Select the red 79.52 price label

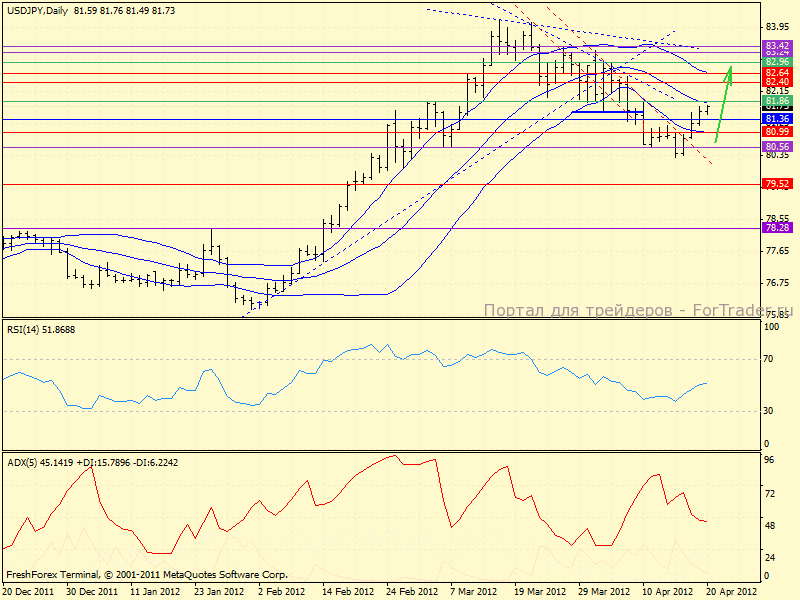coord(778,184)
